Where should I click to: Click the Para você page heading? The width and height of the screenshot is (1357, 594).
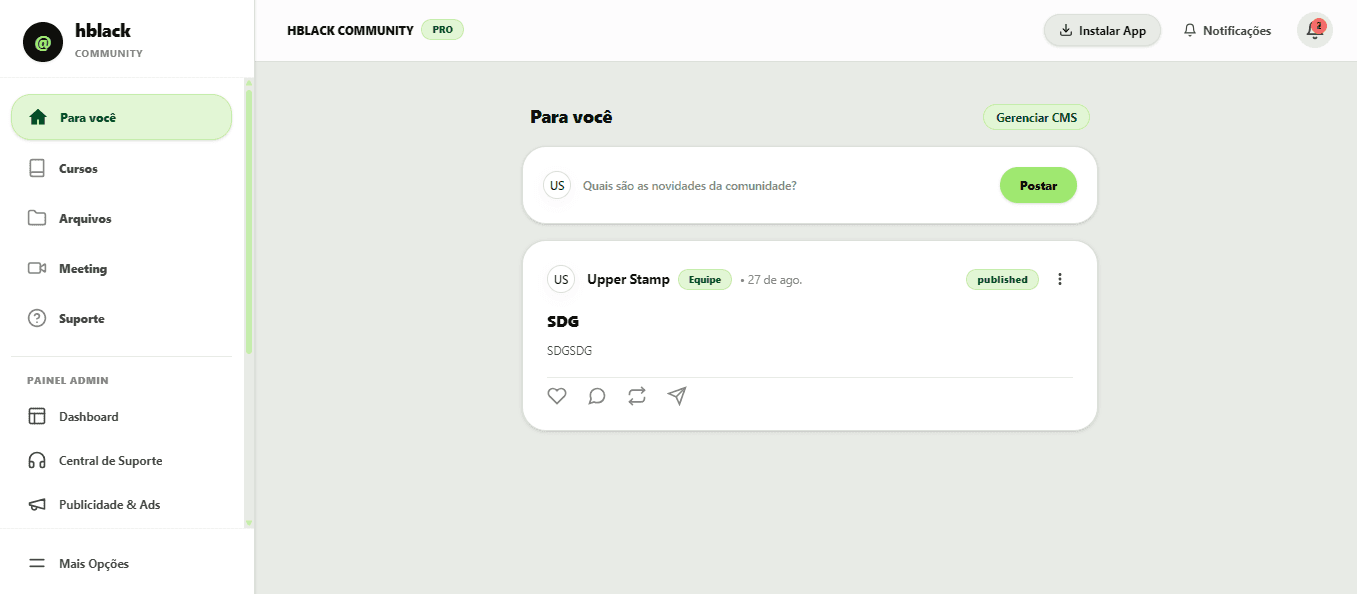tap(571, 117)
